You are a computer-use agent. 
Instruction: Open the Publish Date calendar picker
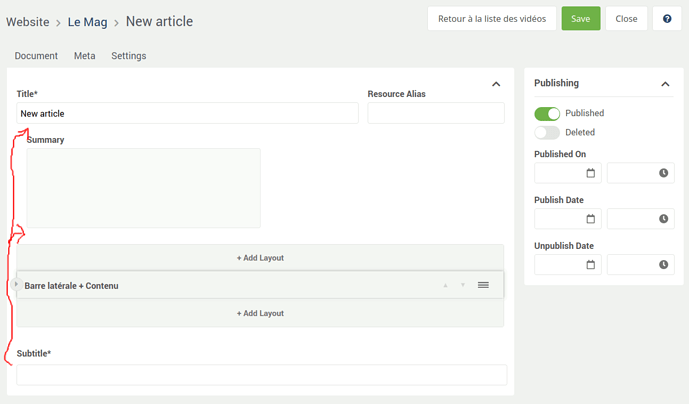coord(591,219)
